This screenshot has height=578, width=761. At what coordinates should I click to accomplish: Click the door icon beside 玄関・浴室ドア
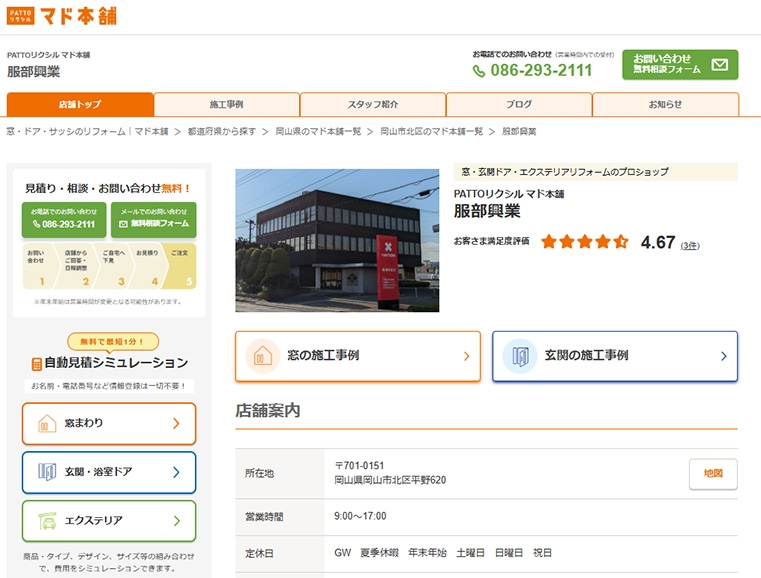pyautogui.click(x=46, y=472)
